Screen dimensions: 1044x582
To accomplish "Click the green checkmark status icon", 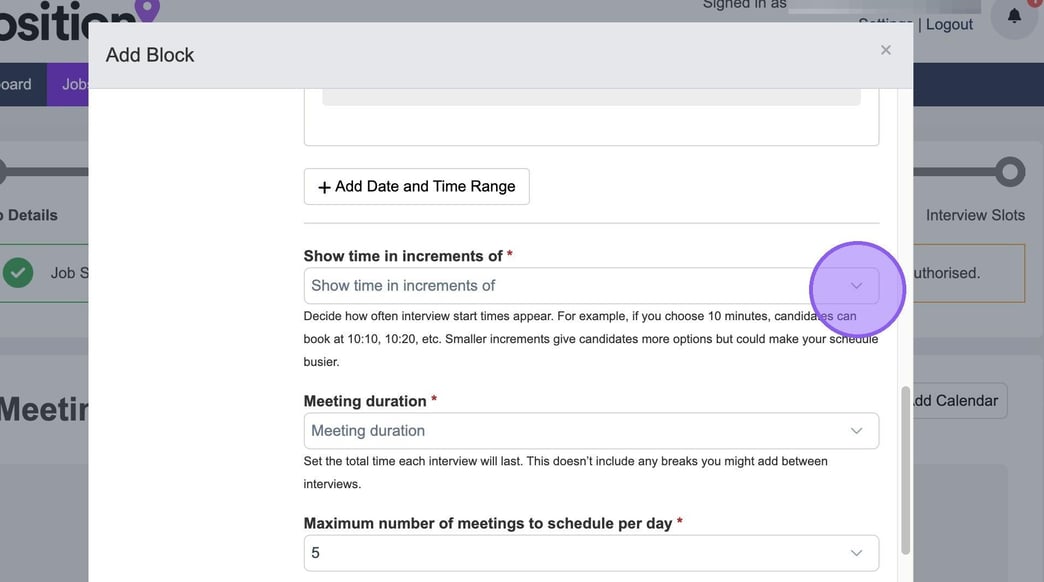I will [18, 272].
